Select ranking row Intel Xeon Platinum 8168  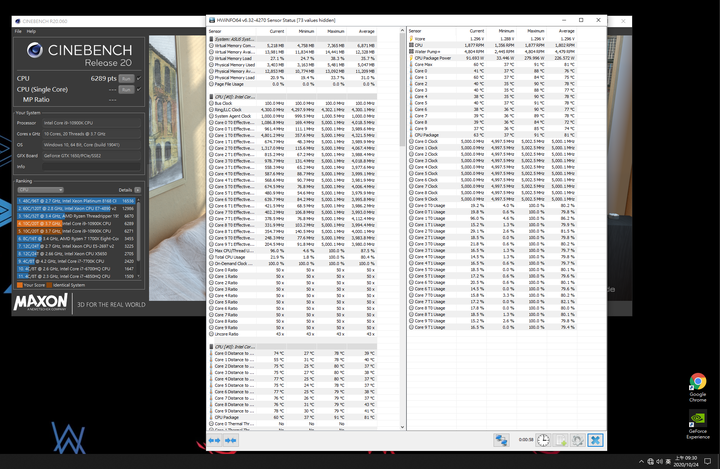pos(76,201)
